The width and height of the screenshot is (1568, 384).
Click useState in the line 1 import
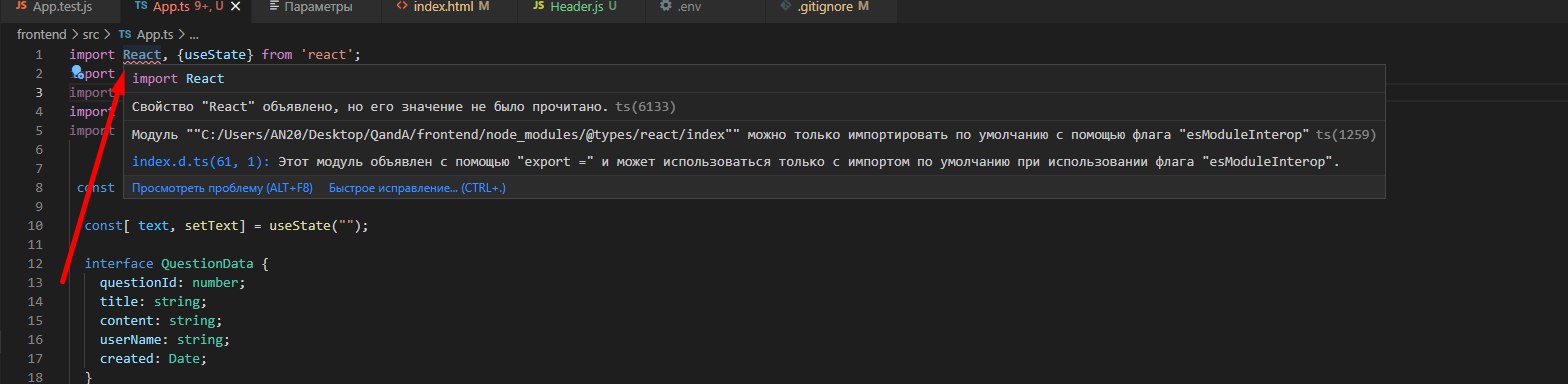[x=214, y=54]
